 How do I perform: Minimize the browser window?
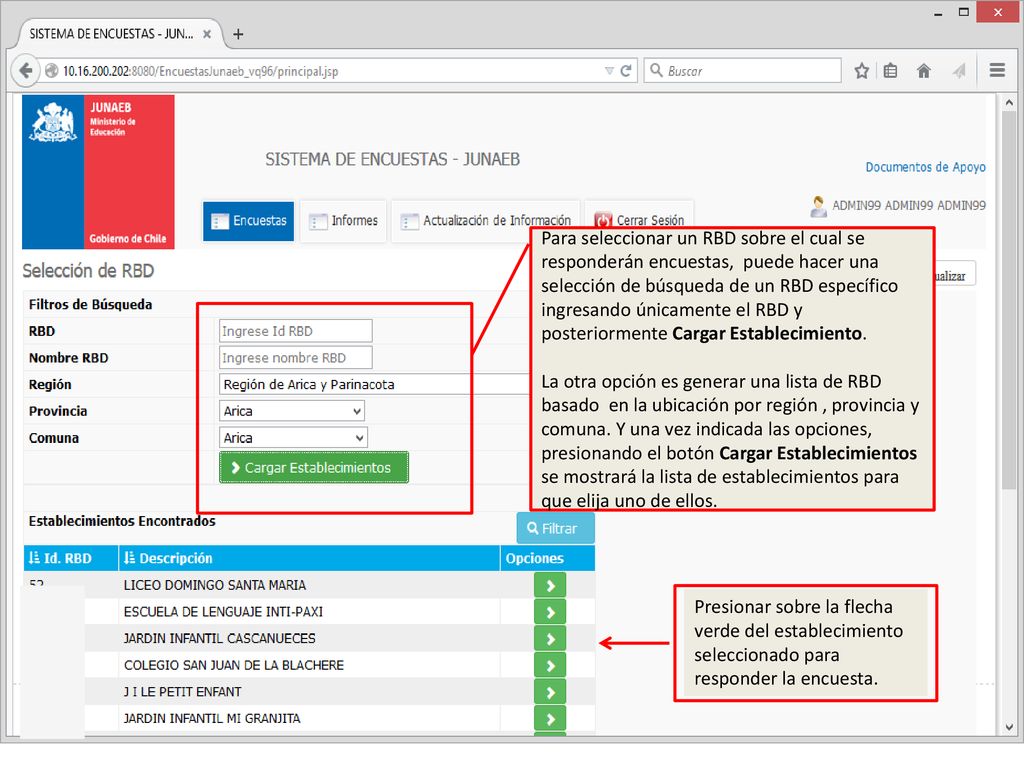tap(938, 13)
